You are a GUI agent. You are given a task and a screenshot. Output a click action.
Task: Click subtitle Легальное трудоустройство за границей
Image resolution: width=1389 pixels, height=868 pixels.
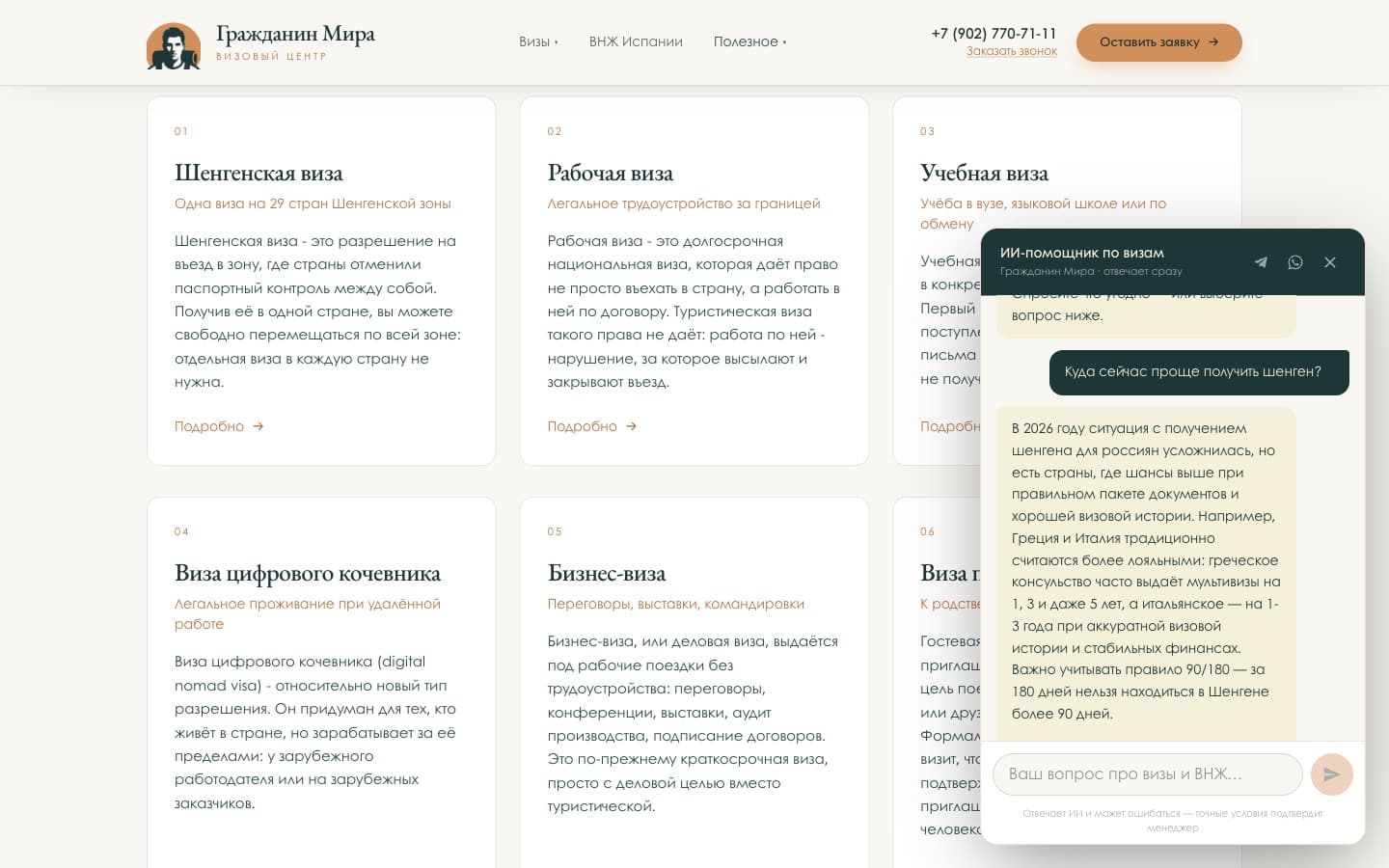[684, 203]
